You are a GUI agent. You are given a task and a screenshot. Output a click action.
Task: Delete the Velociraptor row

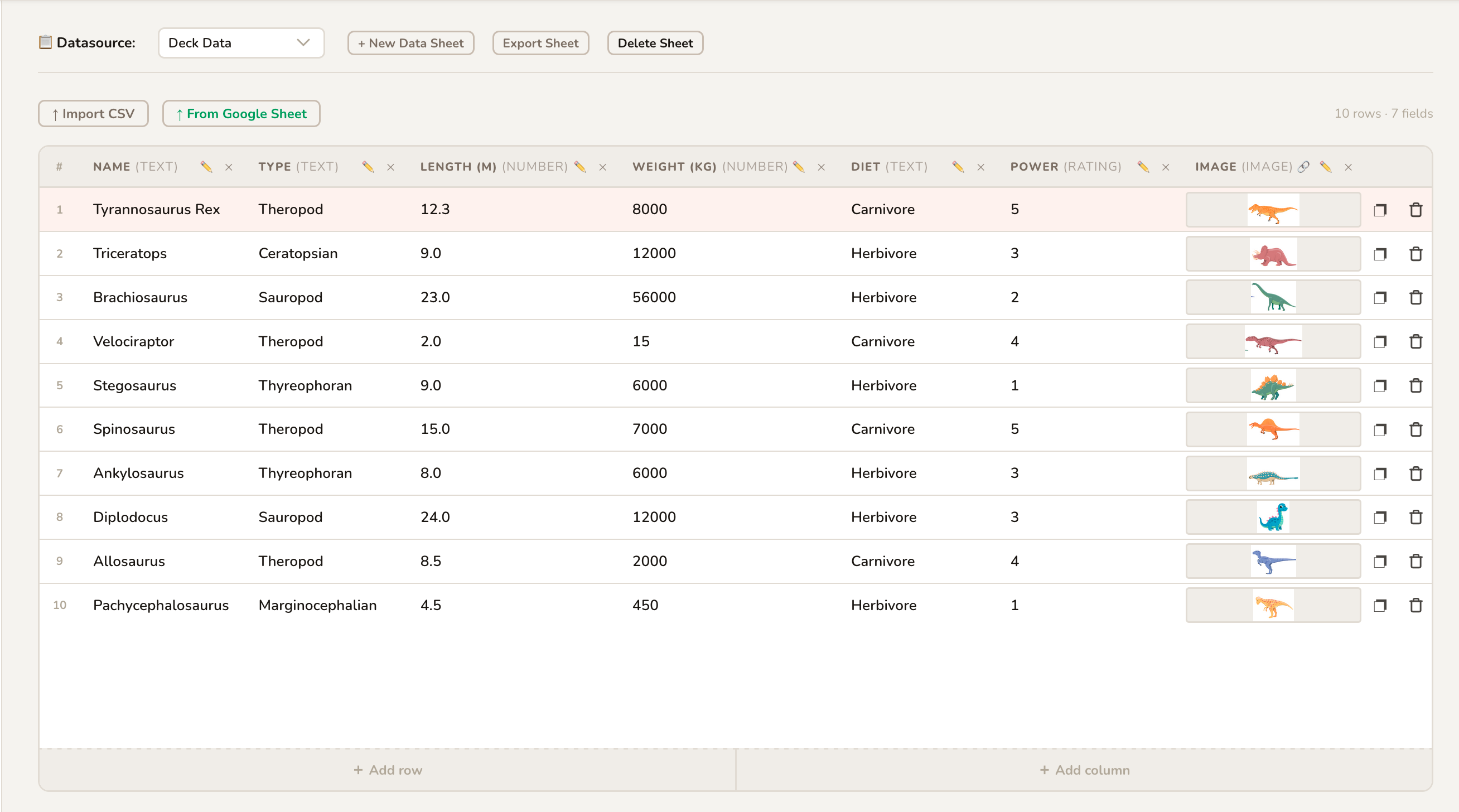pos(1416,341)
